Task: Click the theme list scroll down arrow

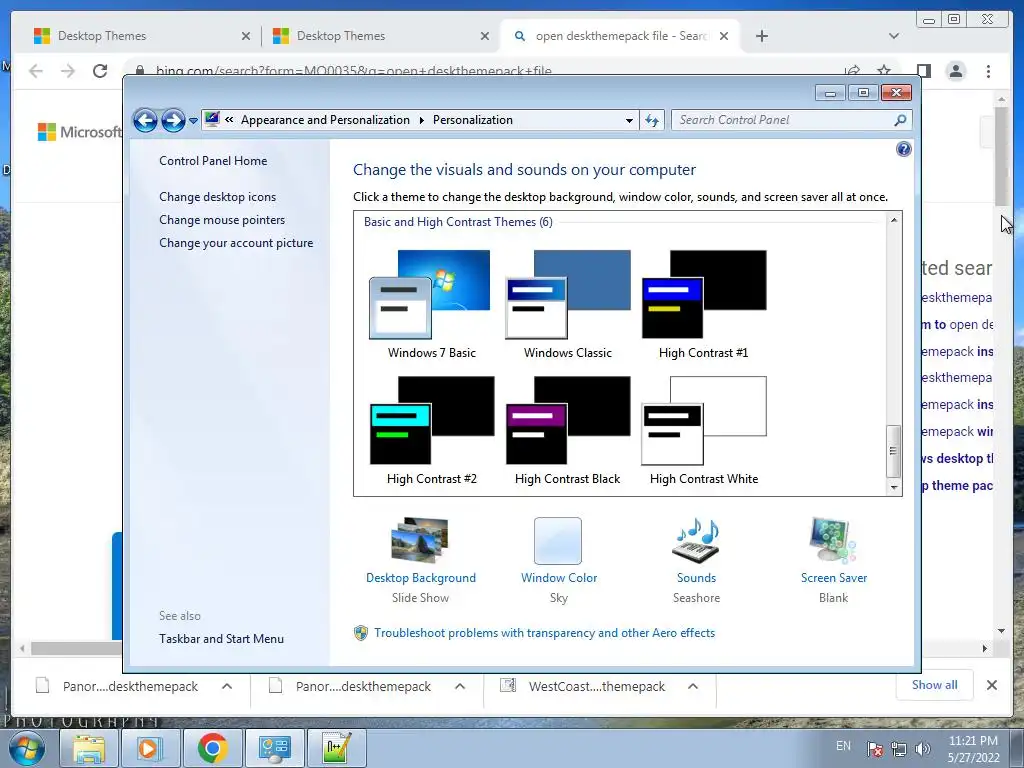Action: pos(893,487)
